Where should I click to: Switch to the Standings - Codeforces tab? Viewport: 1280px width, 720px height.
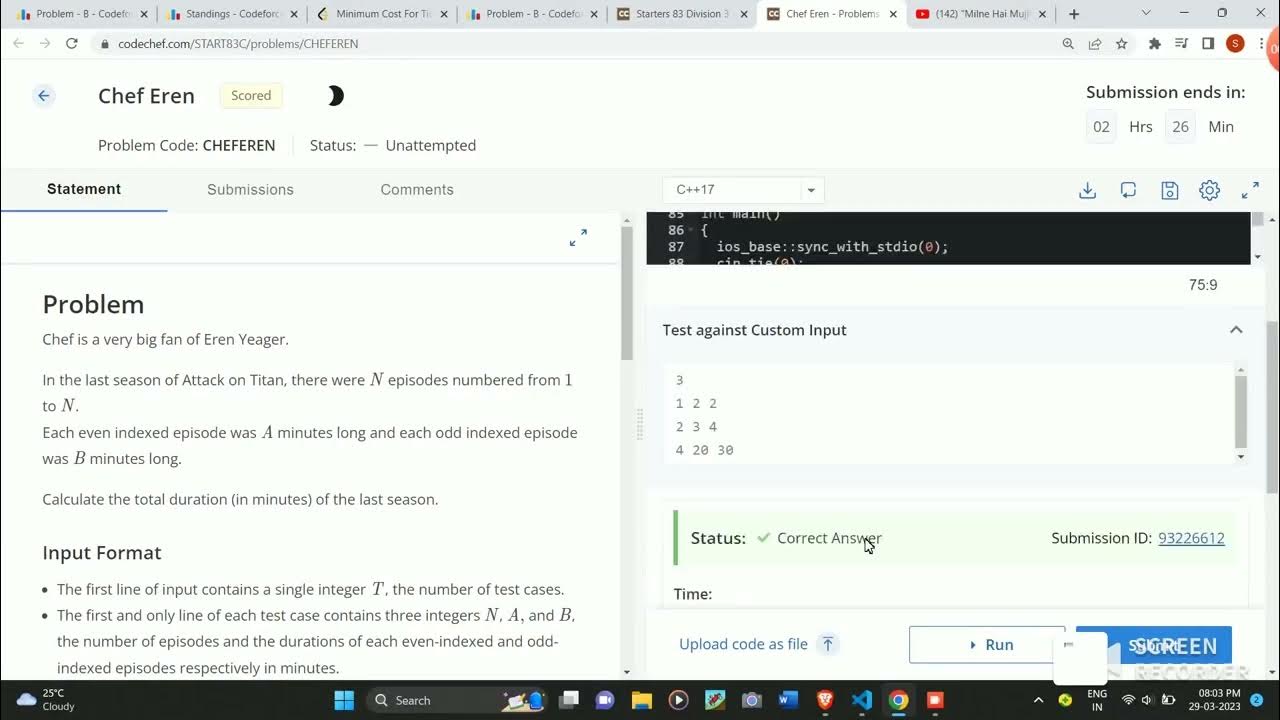click(230, 14)
